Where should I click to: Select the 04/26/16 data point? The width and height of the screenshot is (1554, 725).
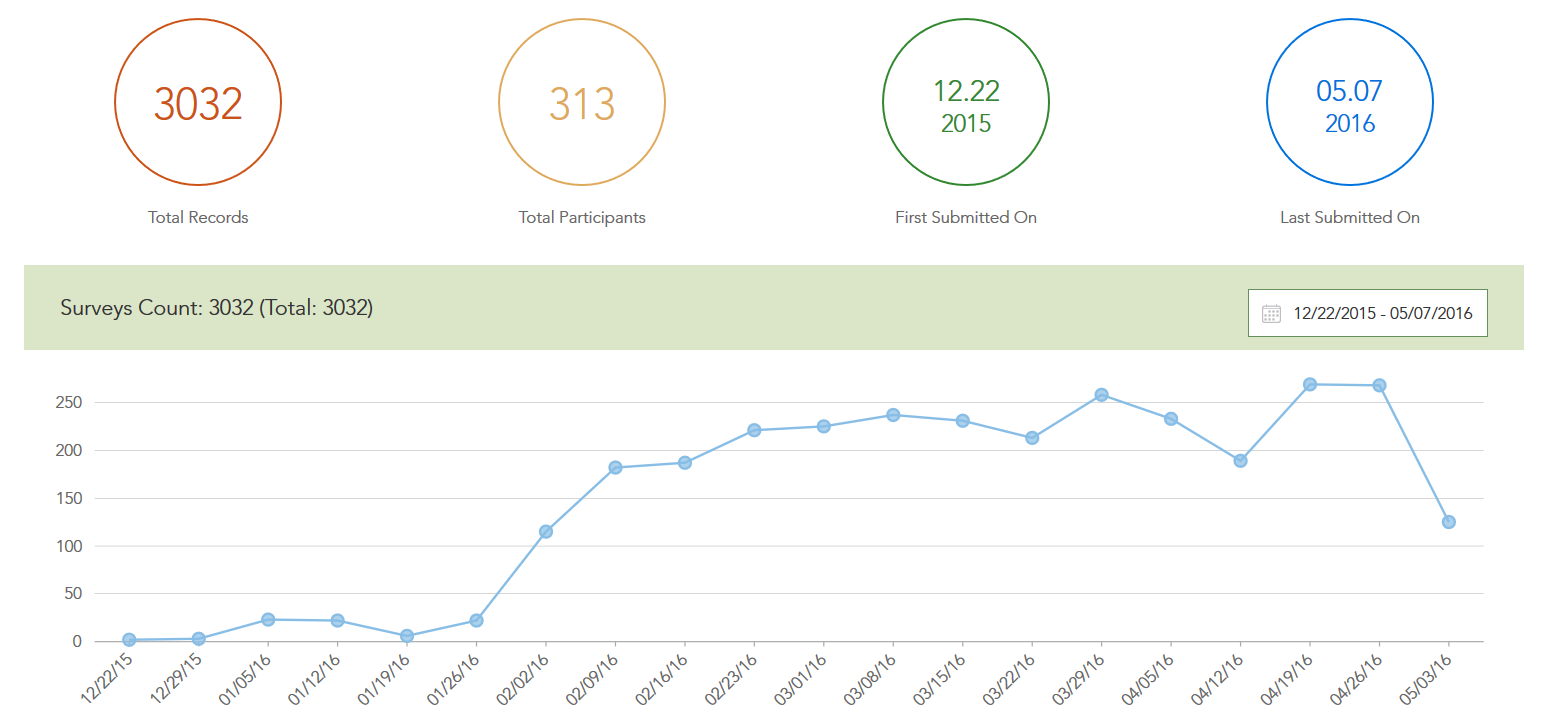[1379, 386]
